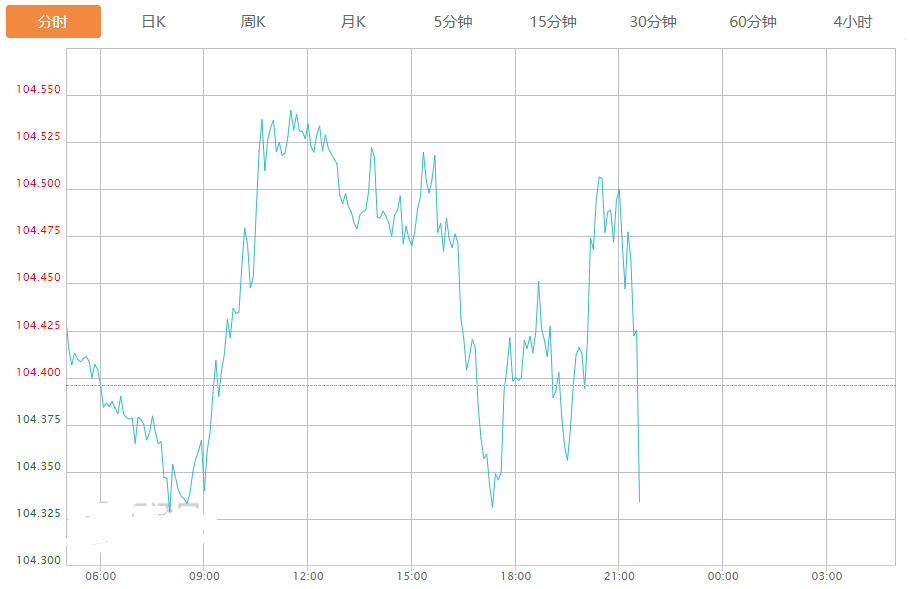Select the 03:00 time axis label
The height and width of the screenshot is (589, 911).
pyautogui.click(x=827, y=576)
